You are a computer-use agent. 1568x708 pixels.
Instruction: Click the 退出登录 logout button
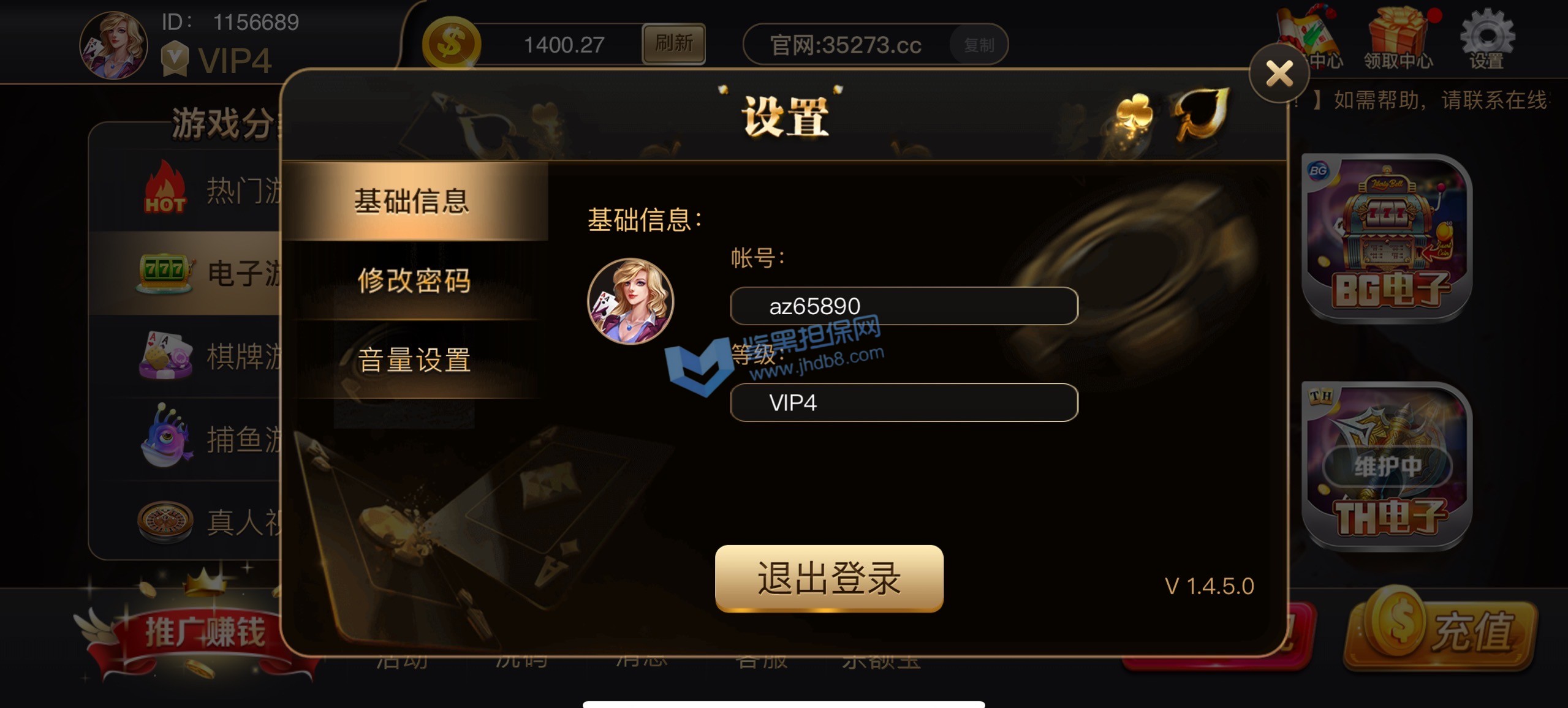[x=829, y=578]
